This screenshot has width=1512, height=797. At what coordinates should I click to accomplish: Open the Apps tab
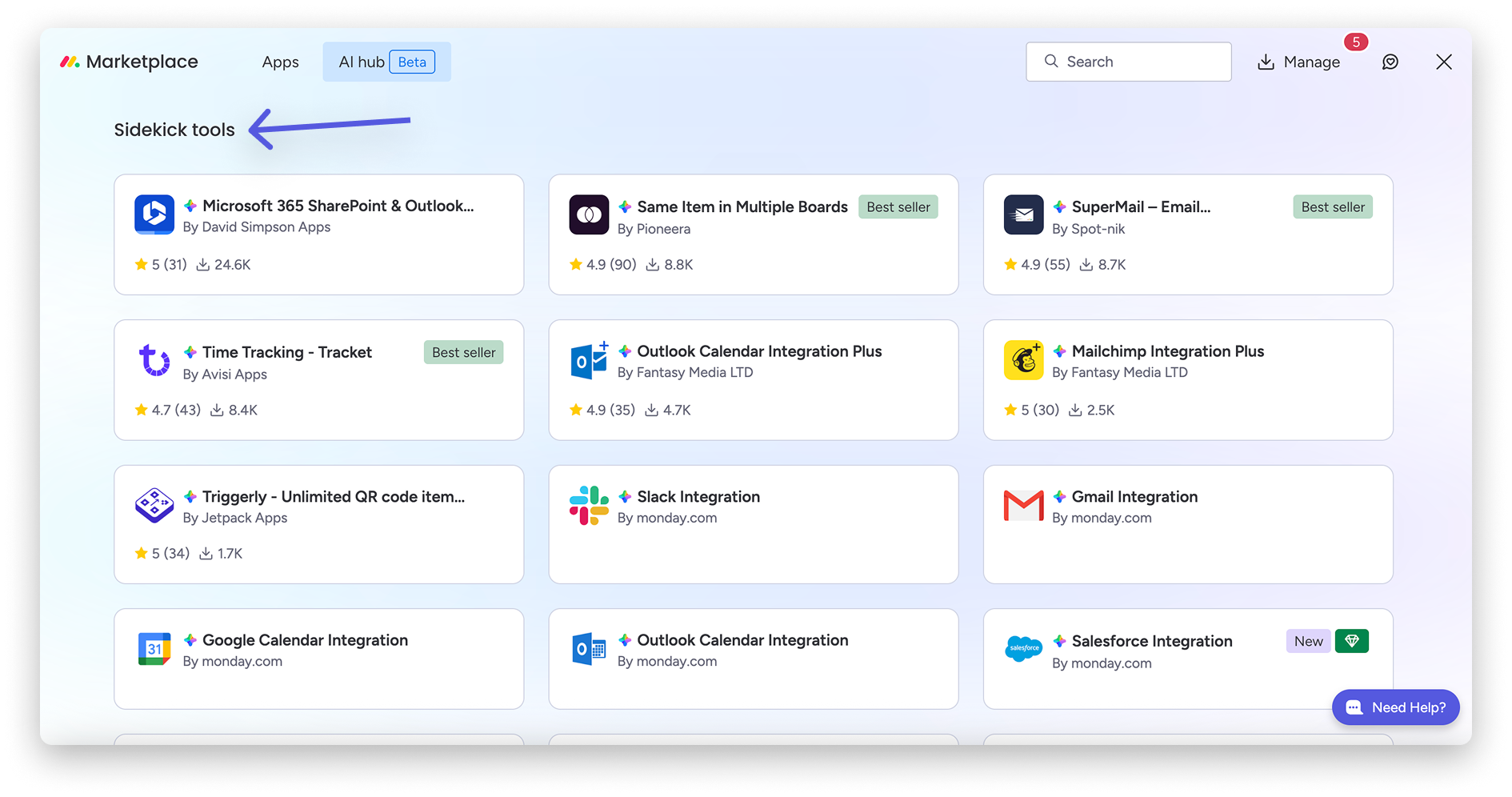point(280,62)
